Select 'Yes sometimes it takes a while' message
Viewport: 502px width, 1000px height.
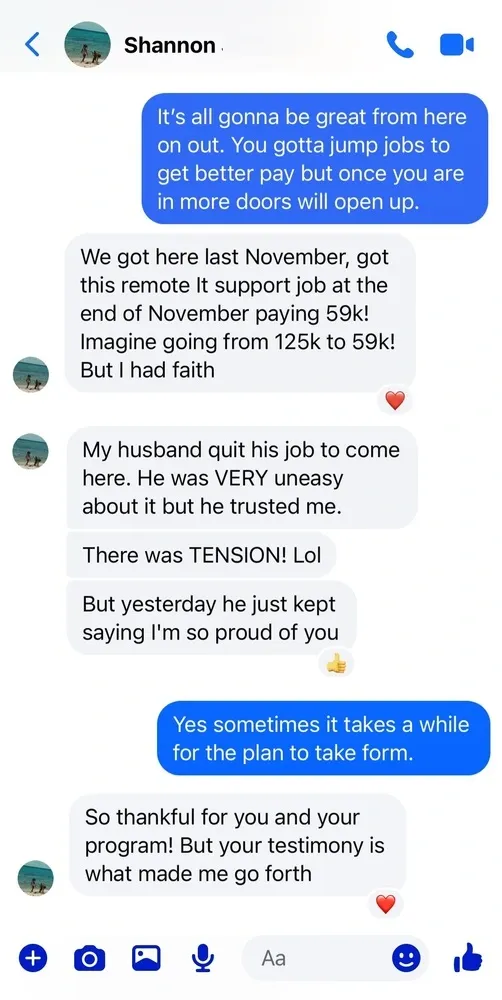(x=324, y=739)
